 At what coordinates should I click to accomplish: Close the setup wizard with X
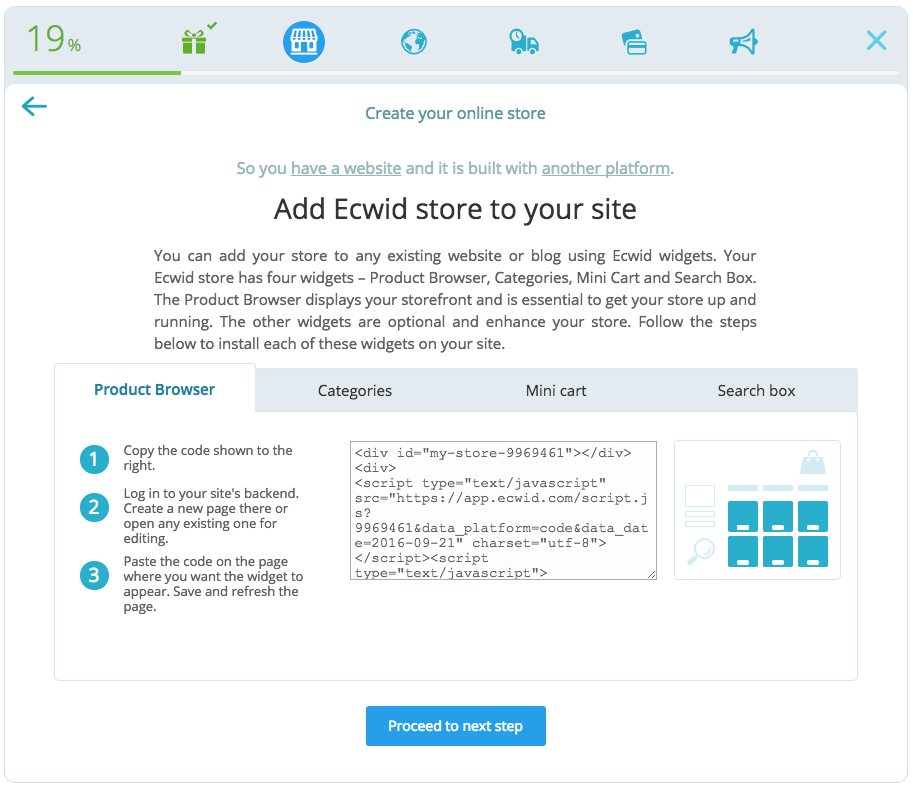(876, 41)
